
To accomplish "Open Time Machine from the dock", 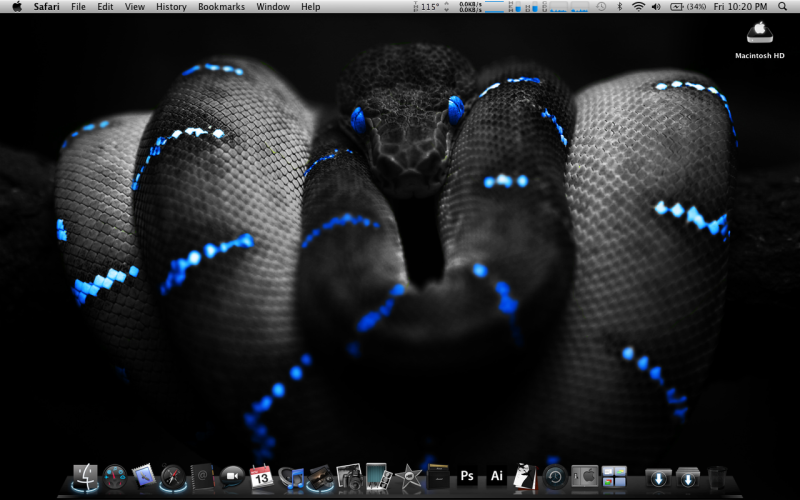I will (555, 478).
